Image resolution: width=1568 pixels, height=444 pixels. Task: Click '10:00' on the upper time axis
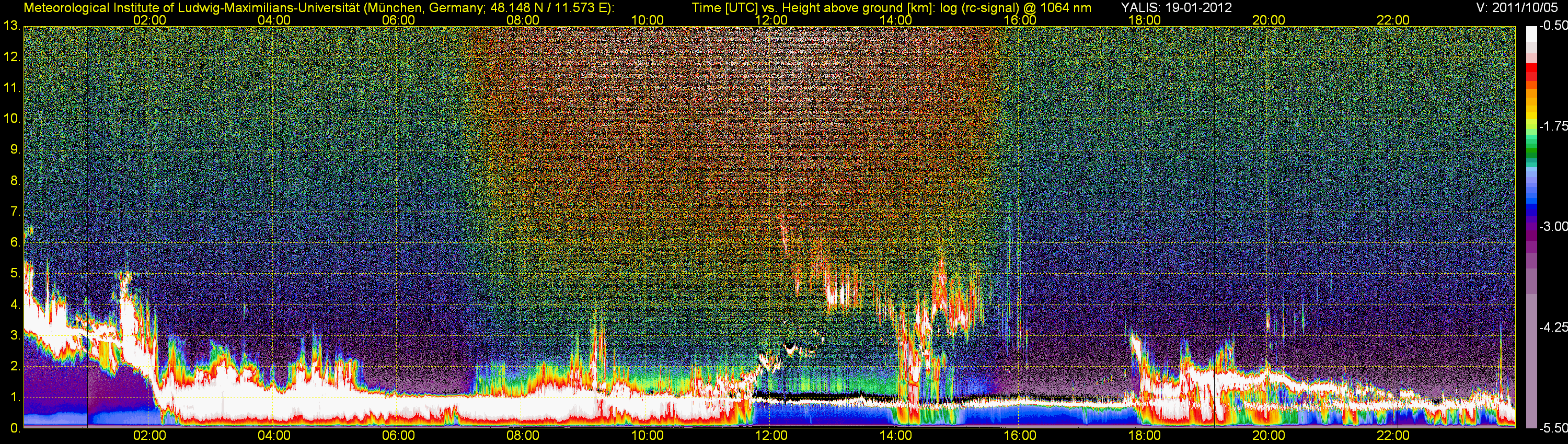coord(647,20)
